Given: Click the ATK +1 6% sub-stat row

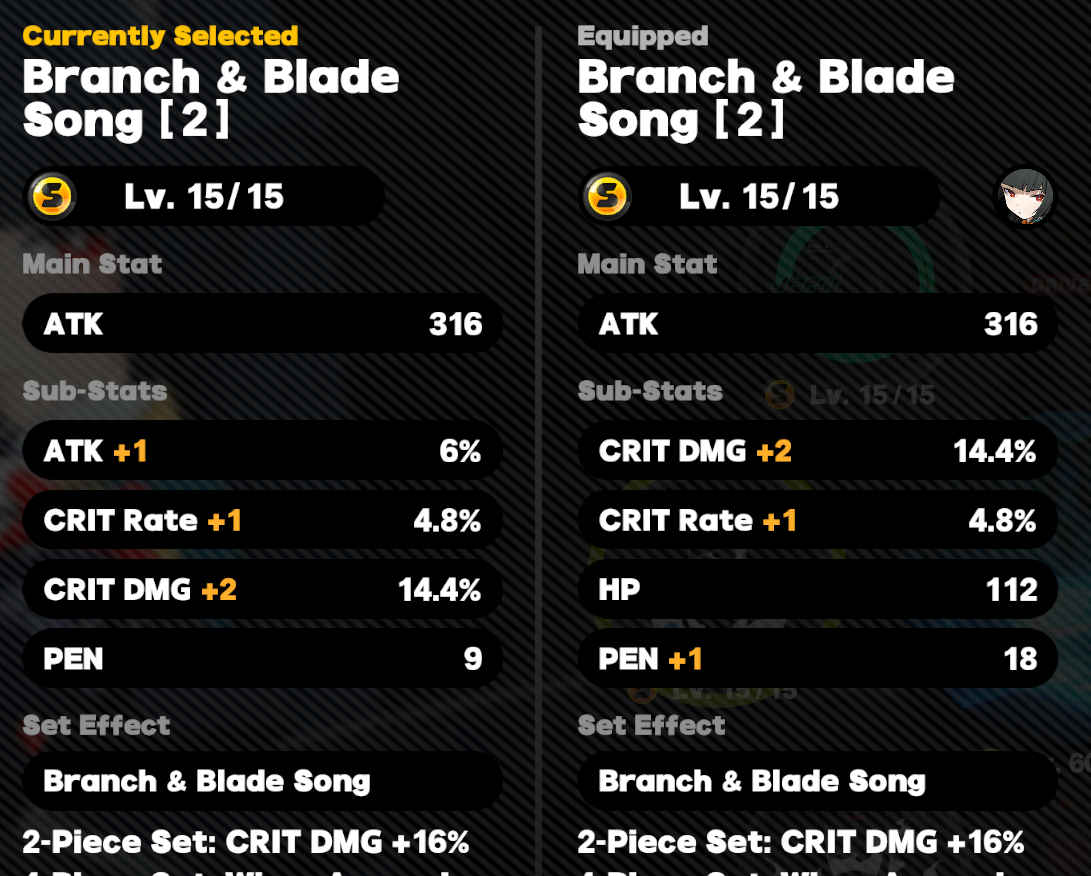Looking at the screenshot, I should (x=262, y=450).
